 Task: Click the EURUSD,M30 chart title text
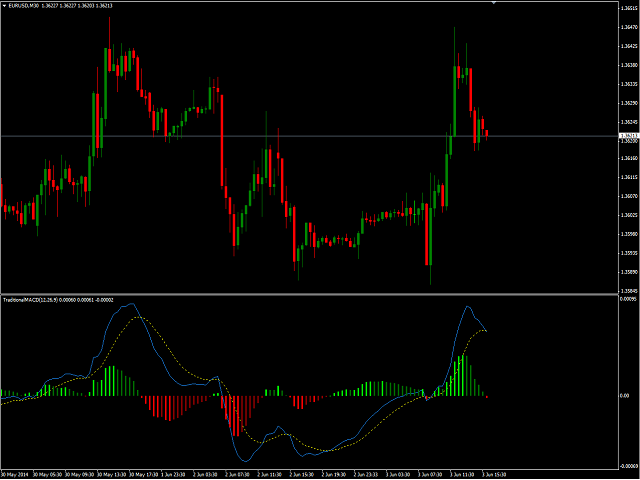click(24, 6)
